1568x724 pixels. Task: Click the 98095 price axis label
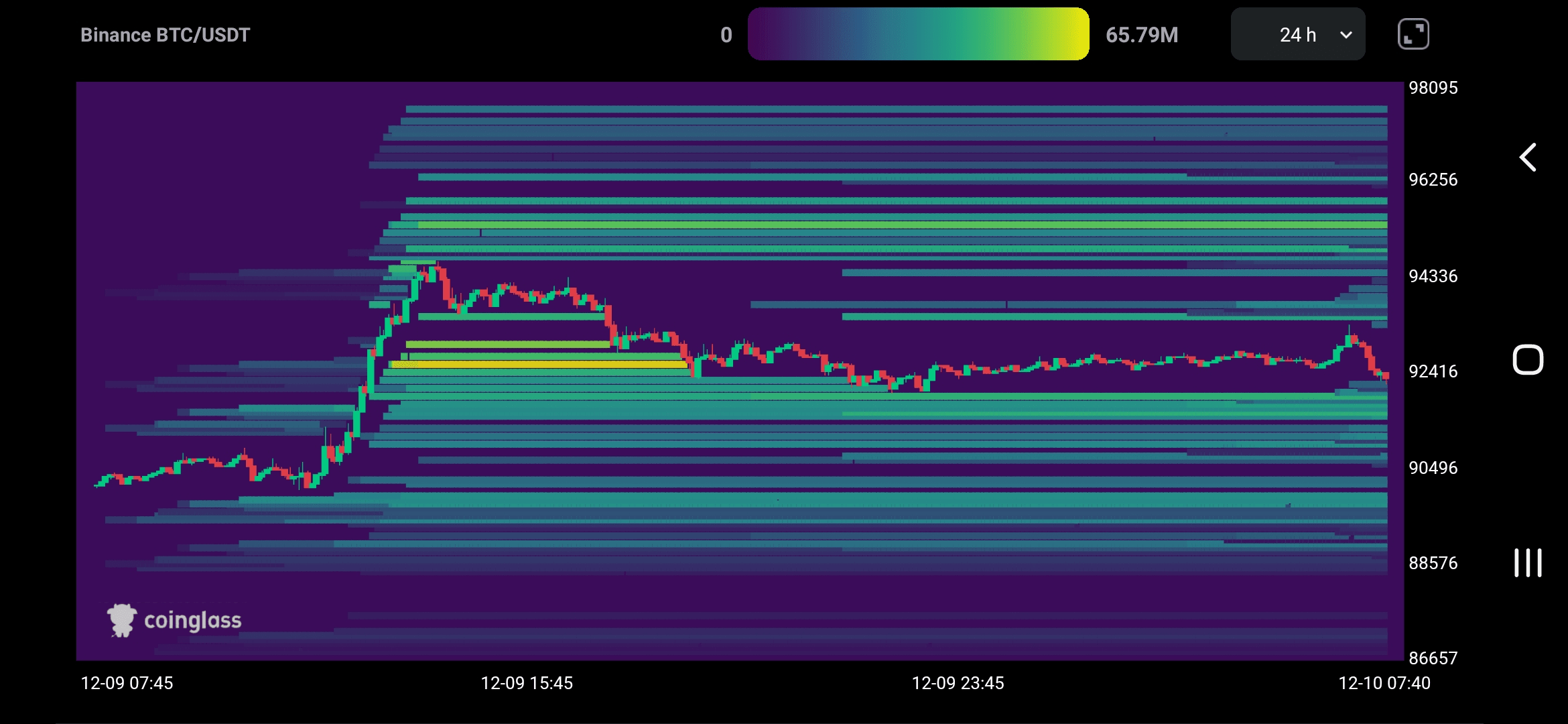(1433, 88)
